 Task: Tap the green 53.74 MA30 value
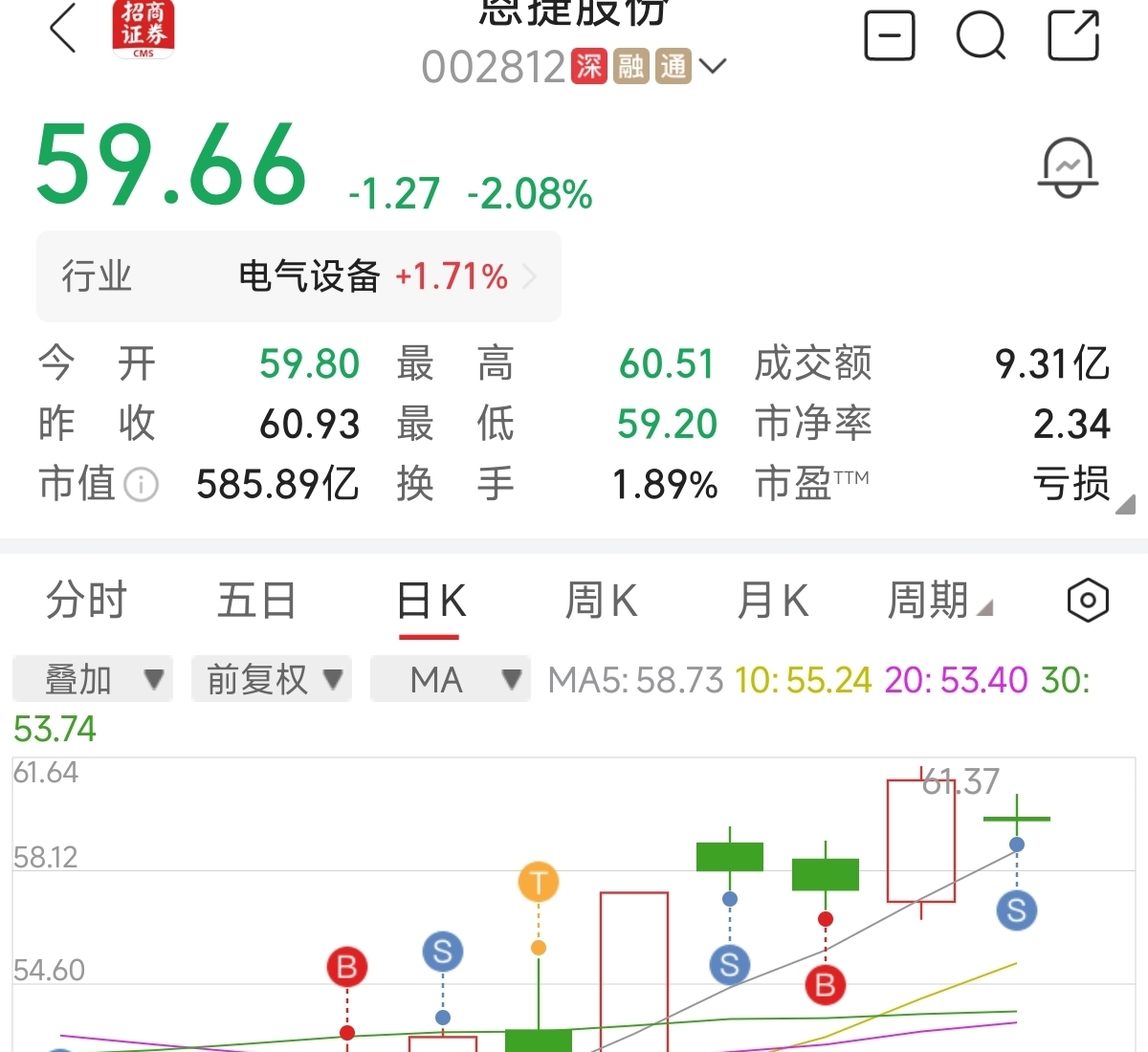click(x=55, y=730)
